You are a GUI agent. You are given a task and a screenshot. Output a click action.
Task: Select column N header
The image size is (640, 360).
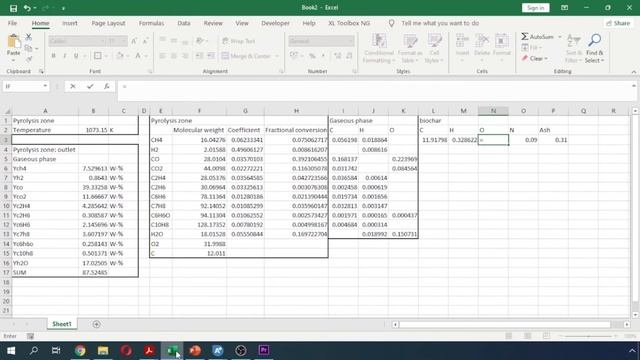pyautogui.click(x=493, y=111)
